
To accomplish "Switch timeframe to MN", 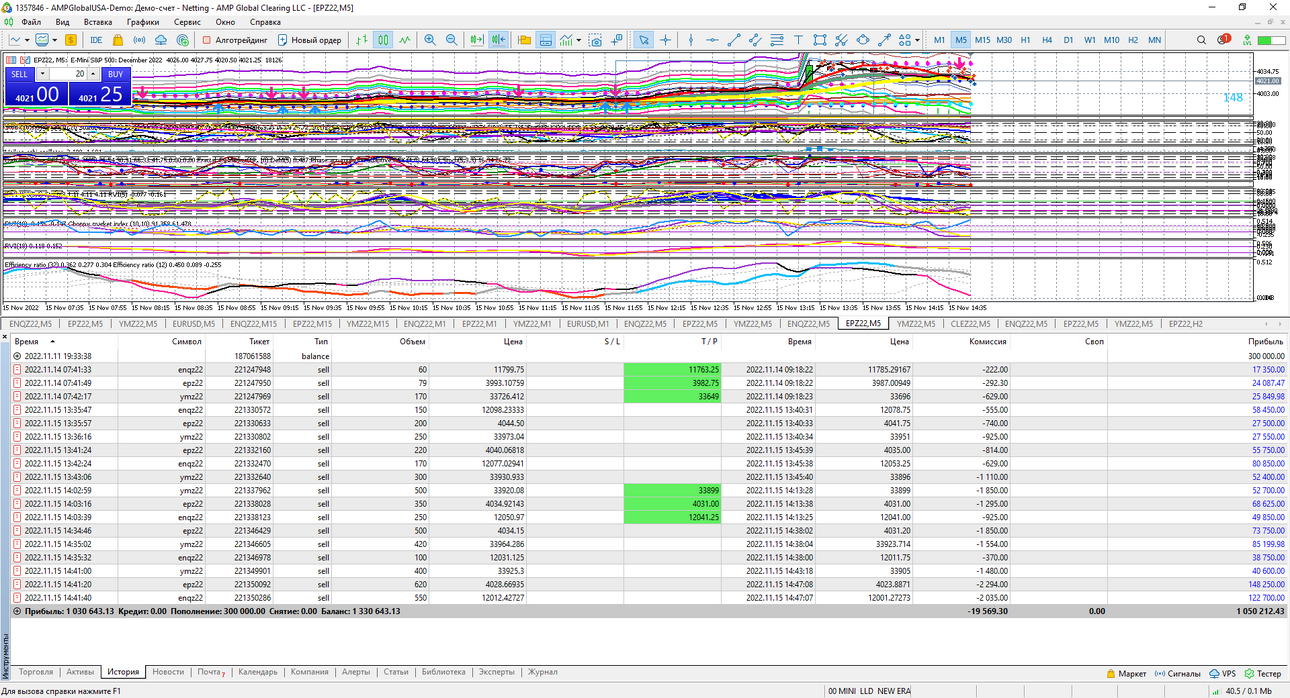I will click(1154, 40).
